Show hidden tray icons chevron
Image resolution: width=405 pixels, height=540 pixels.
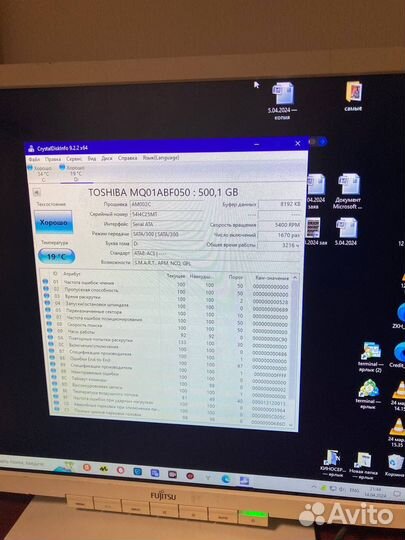point(314,487)
